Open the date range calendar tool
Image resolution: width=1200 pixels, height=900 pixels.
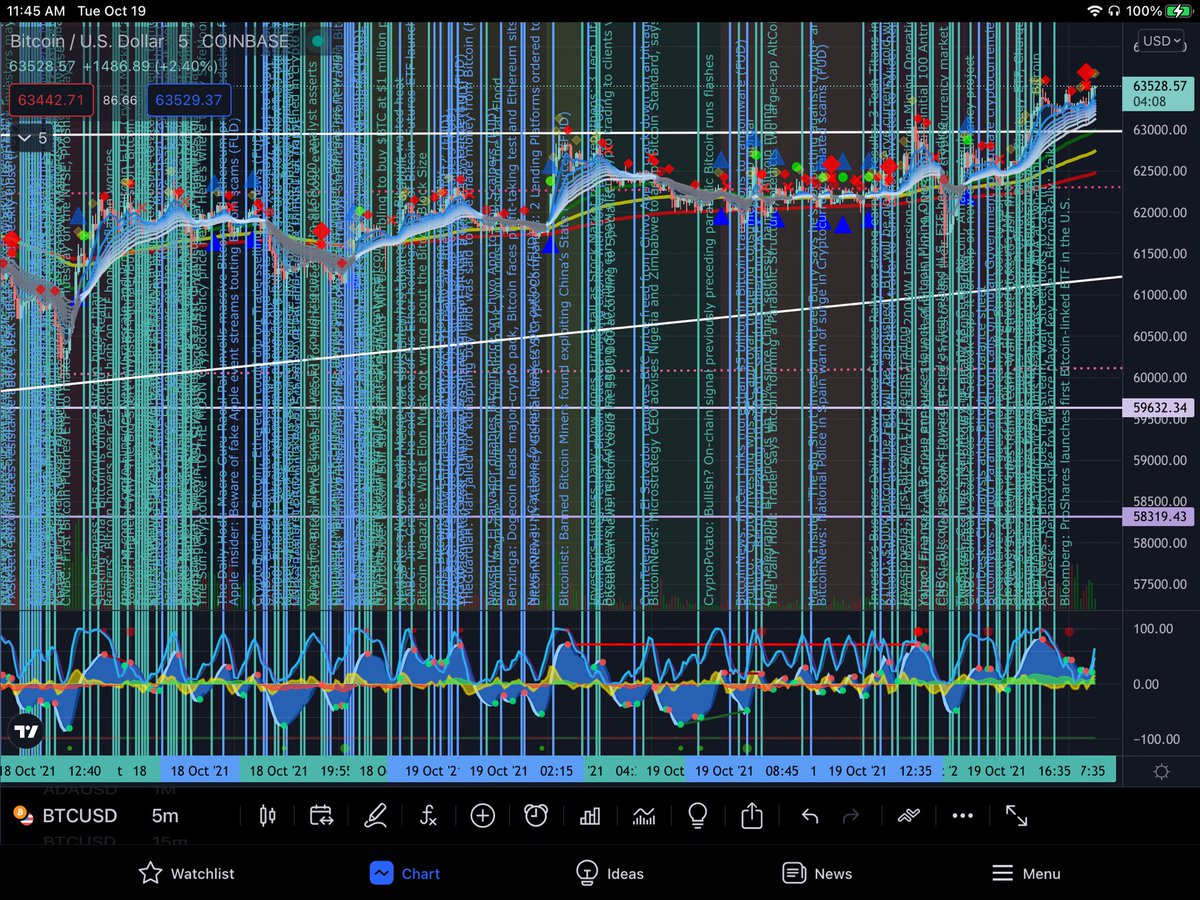321,816
